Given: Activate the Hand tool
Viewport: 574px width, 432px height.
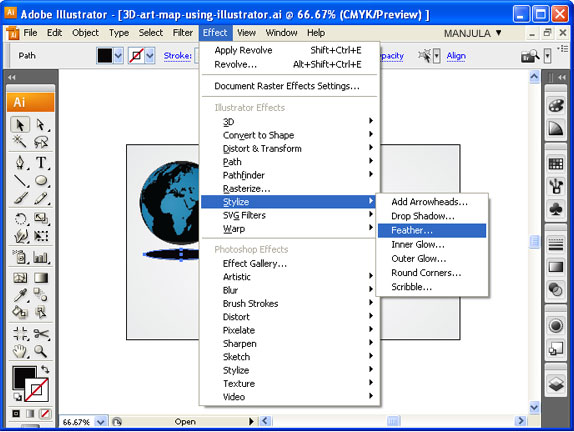Looking at the screenshot, I should (20, 351).
